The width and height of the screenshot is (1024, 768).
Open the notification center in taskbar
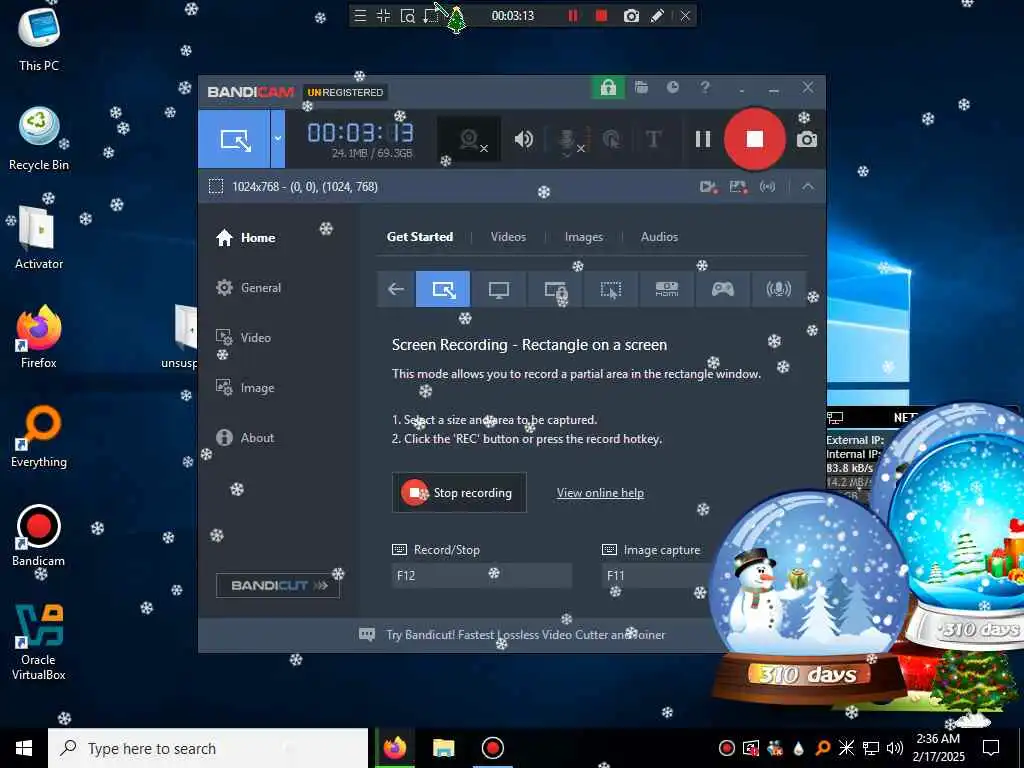991,748
